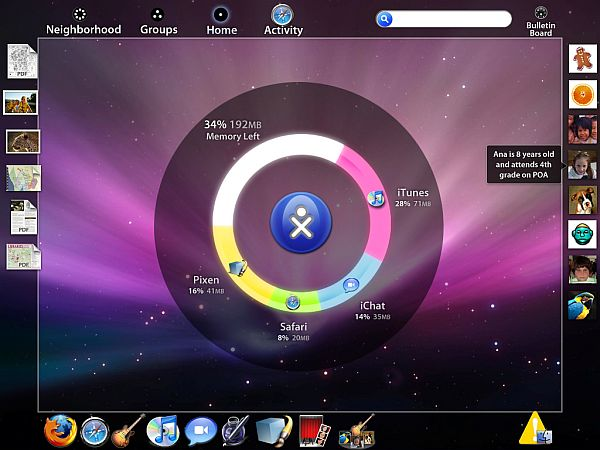Image resolution: width=600 pixels, height=450 pixels.
Task: Select the boy buddy photo below the alien
Action: coord(582,269)
